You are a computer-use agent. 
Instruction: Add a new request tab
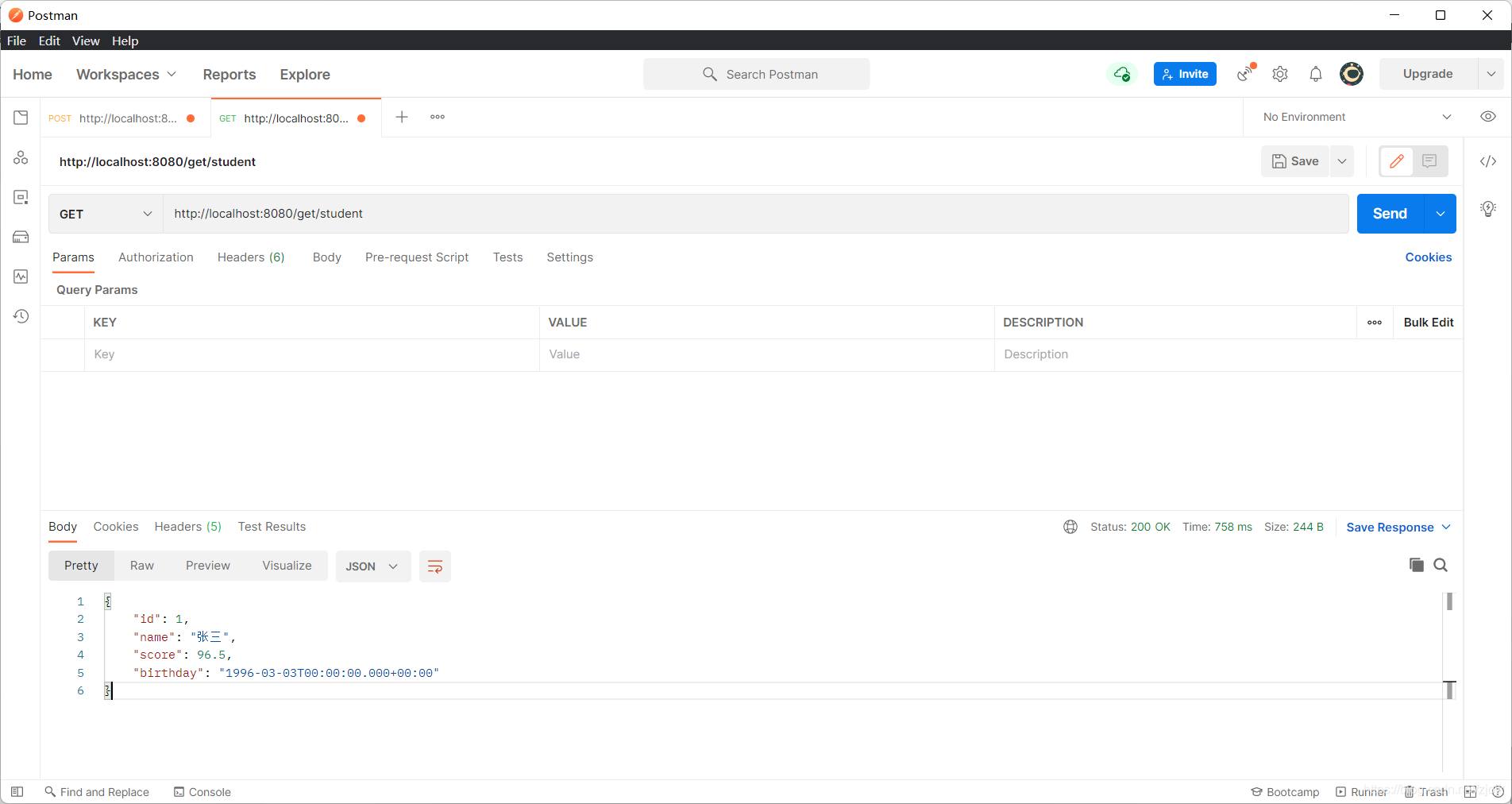tap(402, 117)
